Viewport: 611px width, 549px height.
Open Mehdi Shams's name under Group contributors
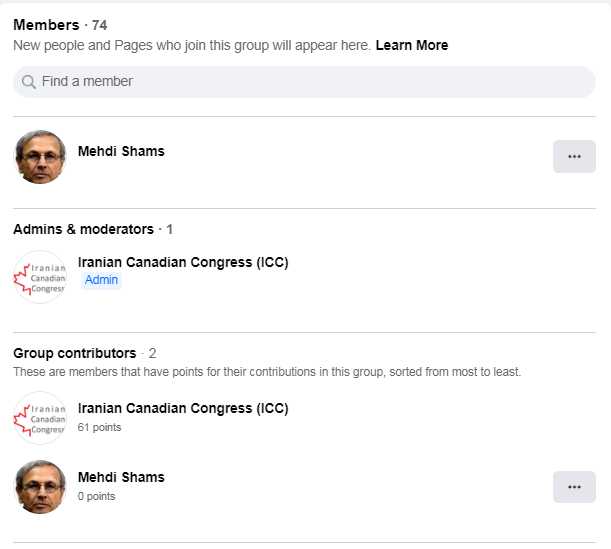[x=121, y=477]
